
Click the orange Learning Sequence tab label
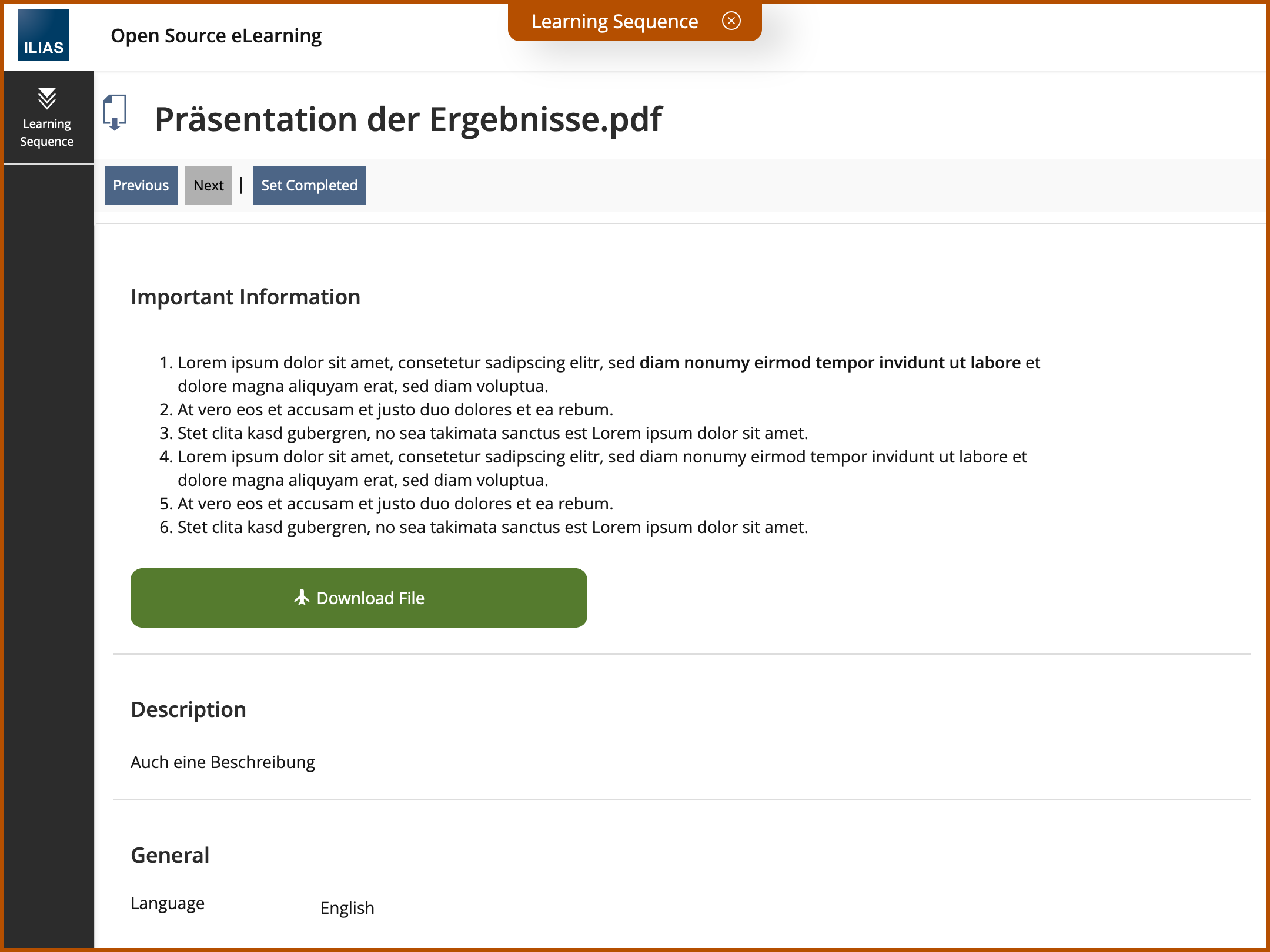click(614, 22)
